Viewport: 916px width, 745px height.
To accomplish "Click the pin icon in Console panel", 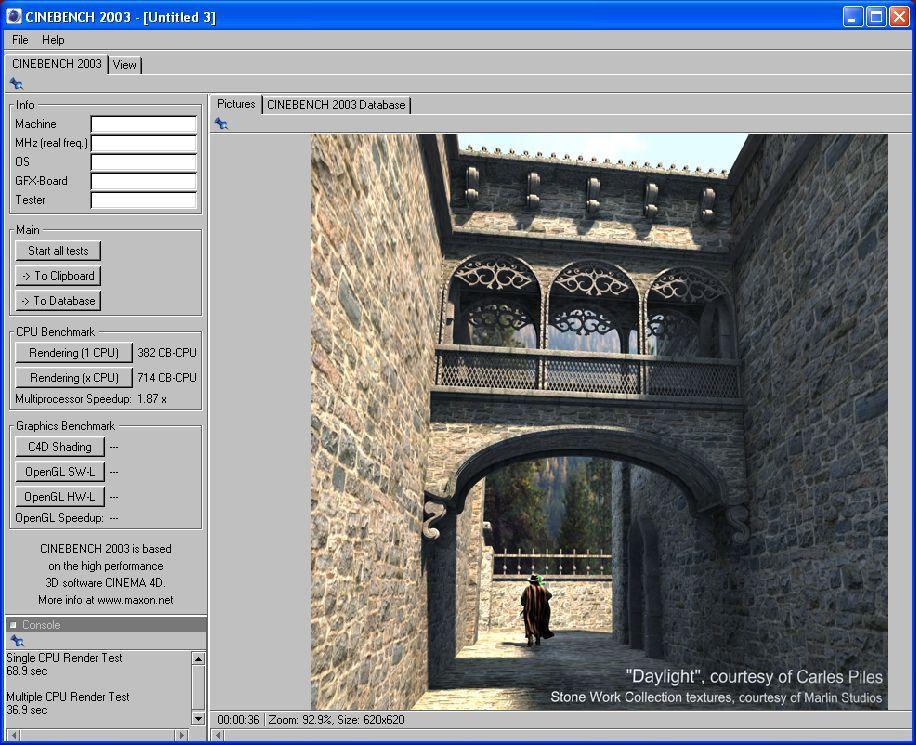I will [x=16, y=640].
